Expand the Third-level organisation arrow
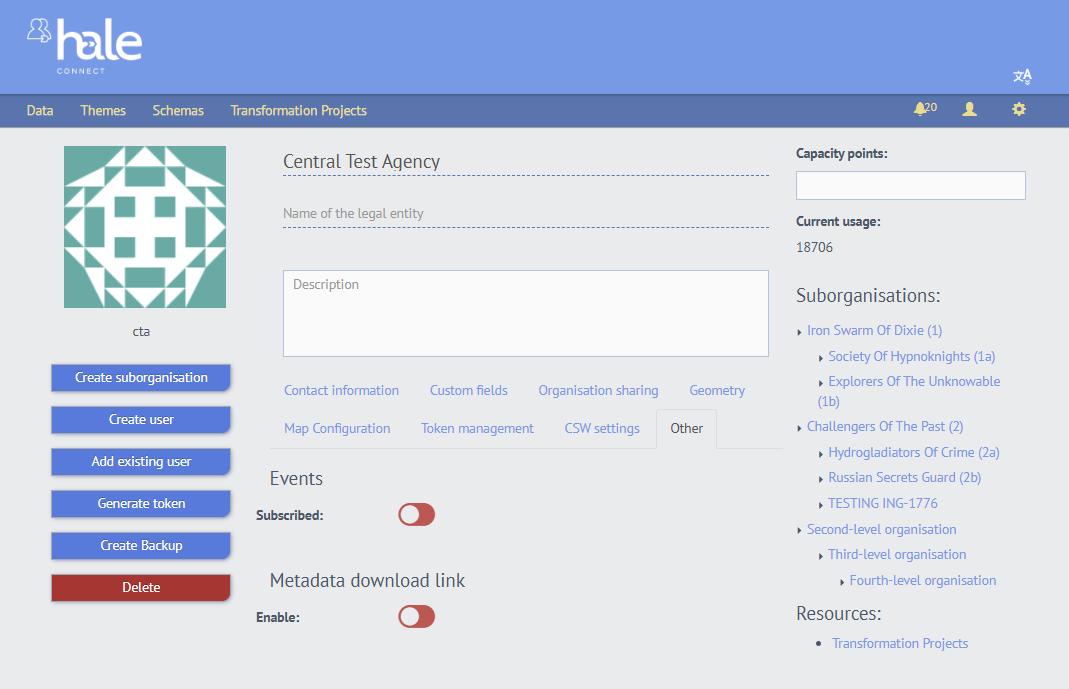 (821, 556)
